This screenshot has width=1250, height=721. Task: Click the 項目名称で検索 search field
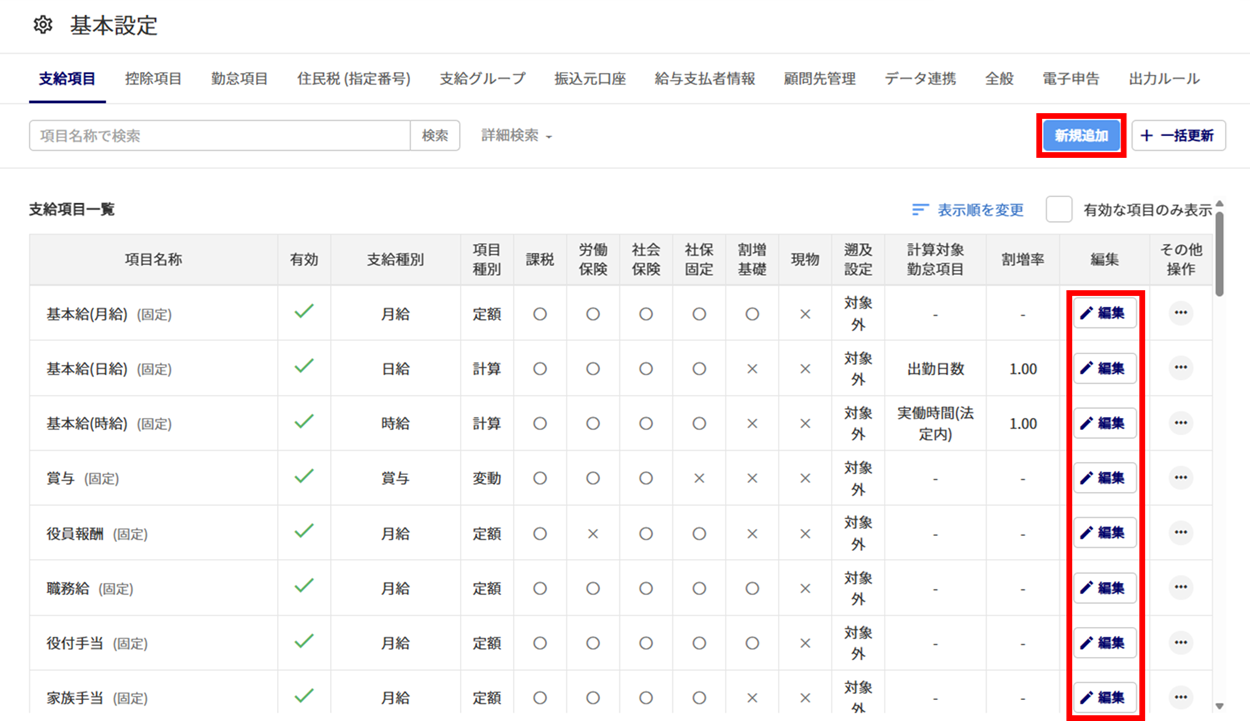(x=220, y=136)
